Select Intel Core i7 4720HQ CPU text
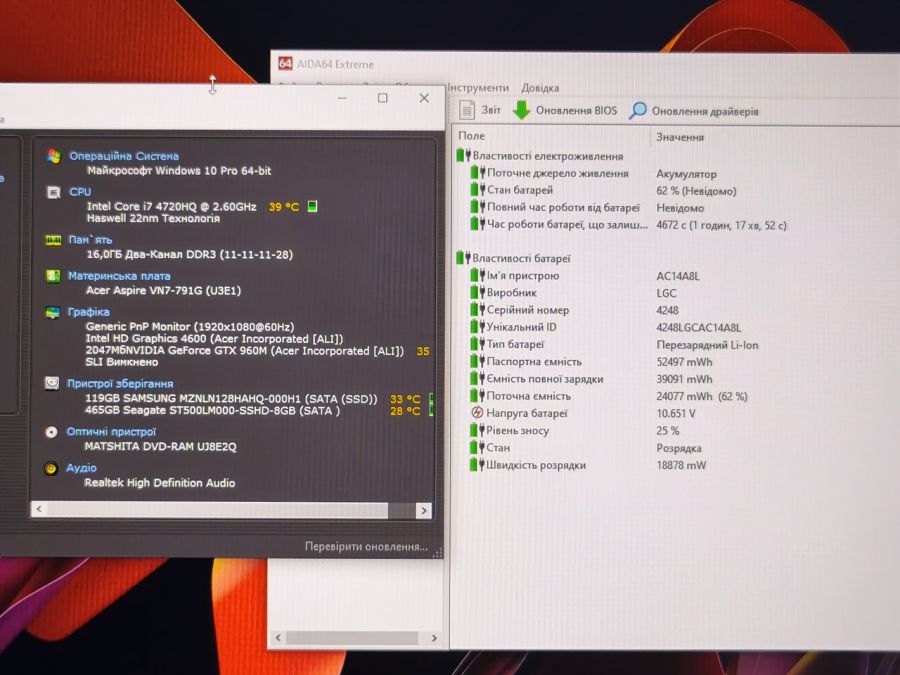900x675 pixels. [172, 207]
